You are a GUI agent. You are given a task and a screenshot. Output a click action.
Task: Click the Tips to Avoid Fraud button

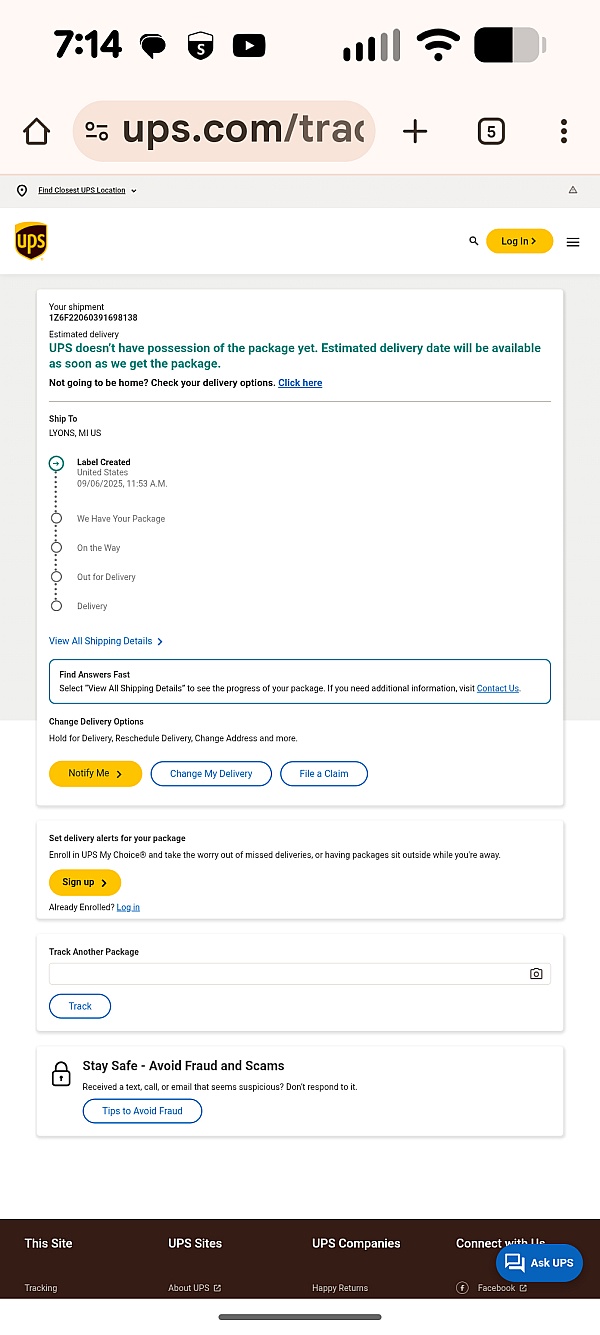point(142,1111)
